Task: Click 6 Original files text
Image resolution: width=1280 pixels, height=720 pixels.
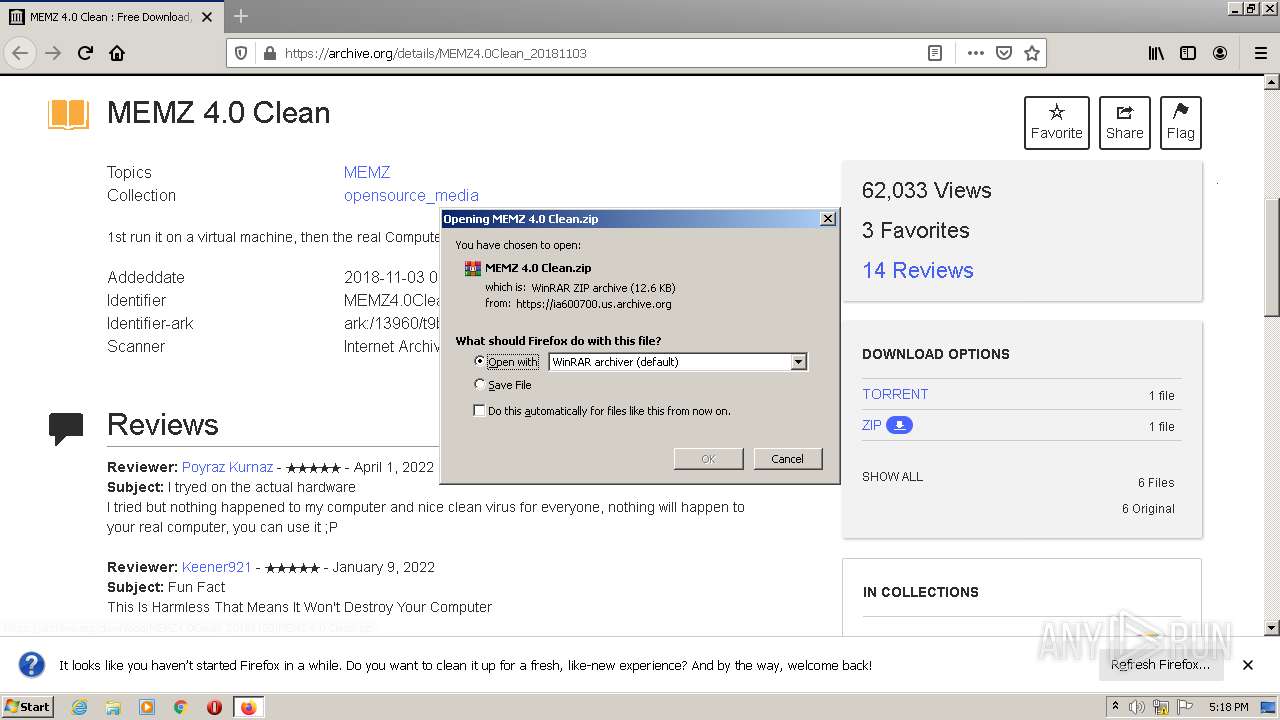Action: coord(1148,509)
